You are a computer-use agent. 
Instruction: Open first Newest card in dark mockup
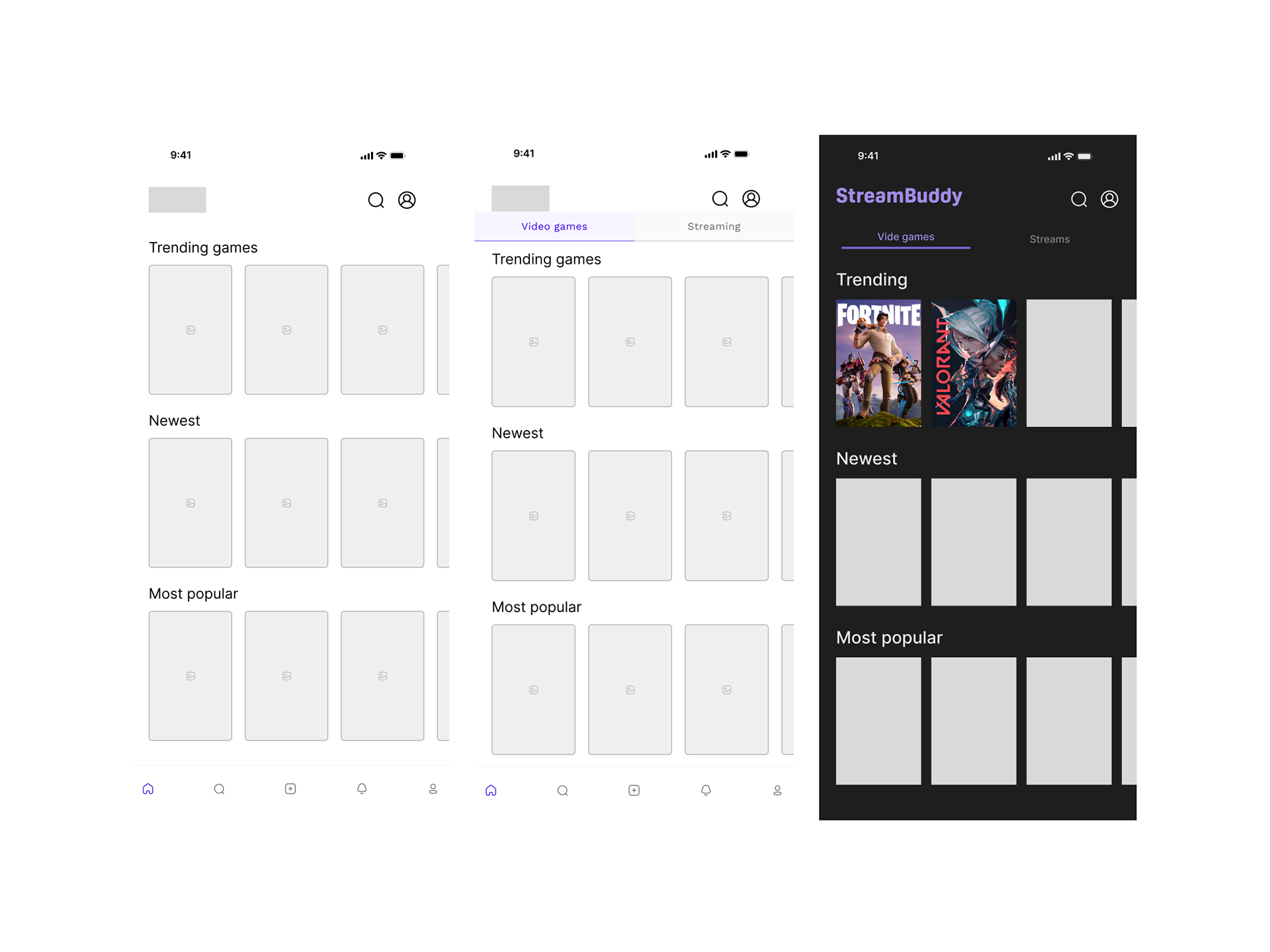878,542
